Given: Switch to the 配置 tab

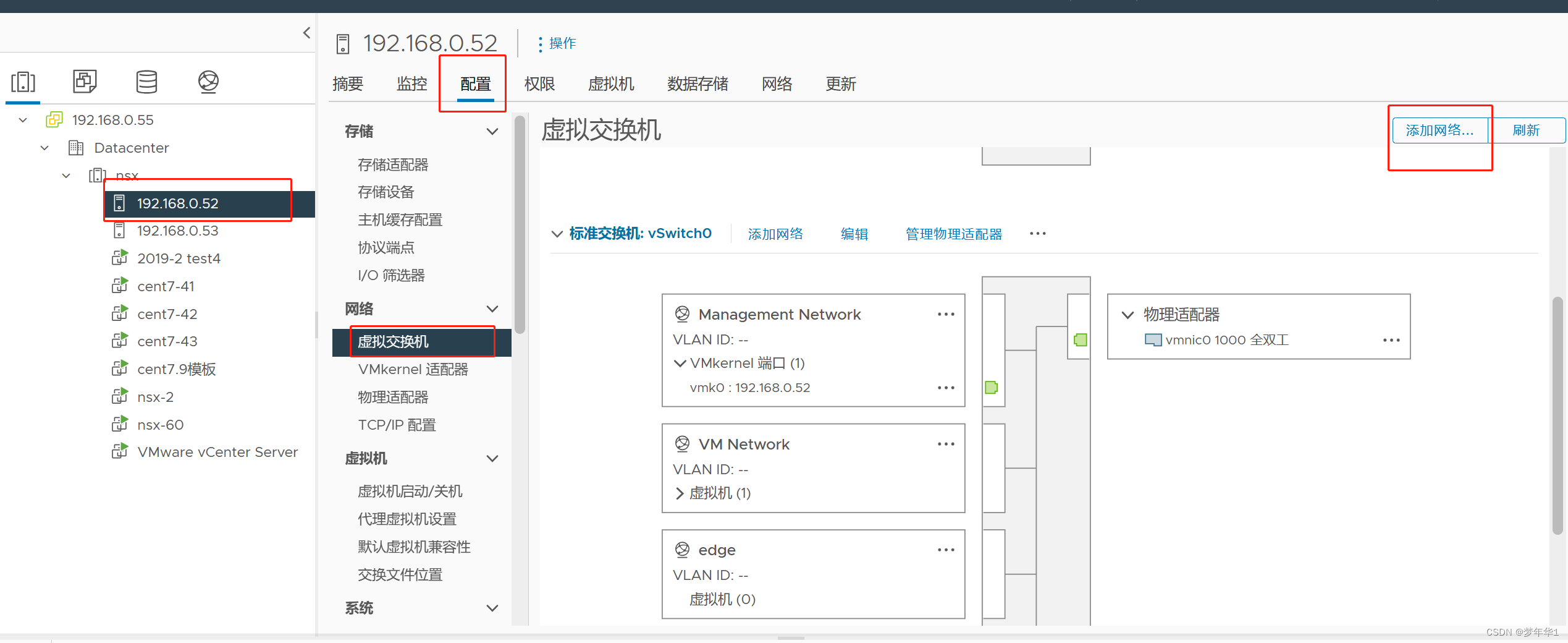Looking at the screenshot, I should 476,84.
